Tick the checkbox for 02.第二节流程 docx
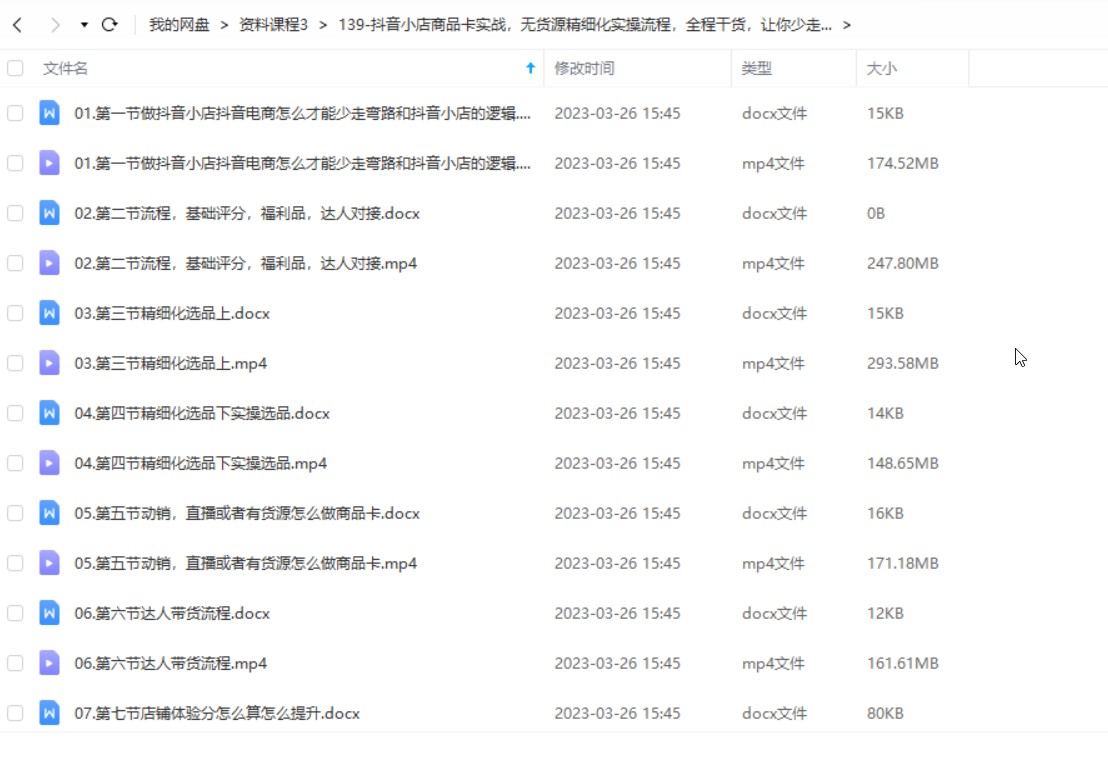Viewport: 1108px width, 761px height. point(15,213)
